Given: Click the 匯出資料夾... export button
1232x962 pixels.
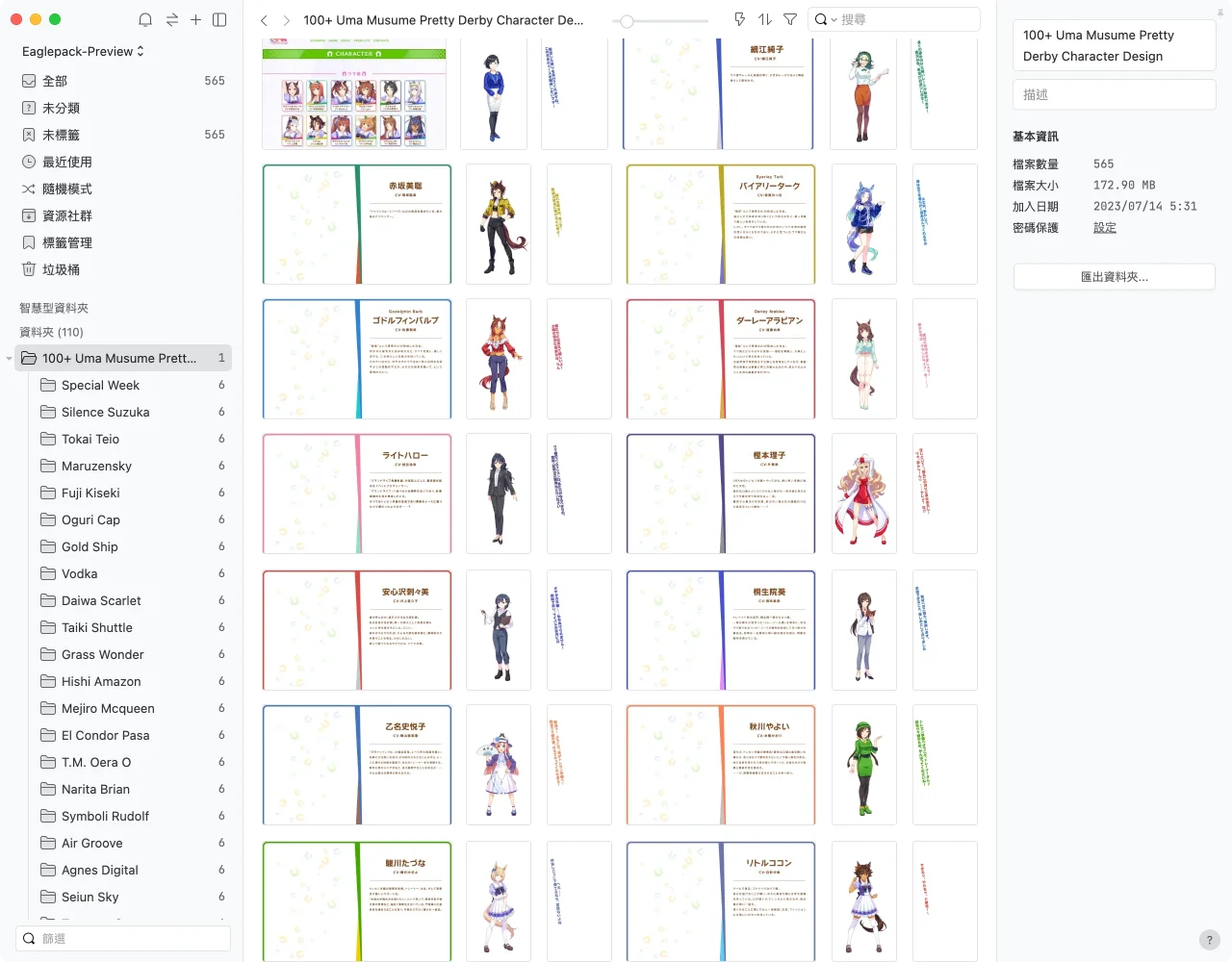Looking at the screenshot, I should click(x=1114, y=276).
